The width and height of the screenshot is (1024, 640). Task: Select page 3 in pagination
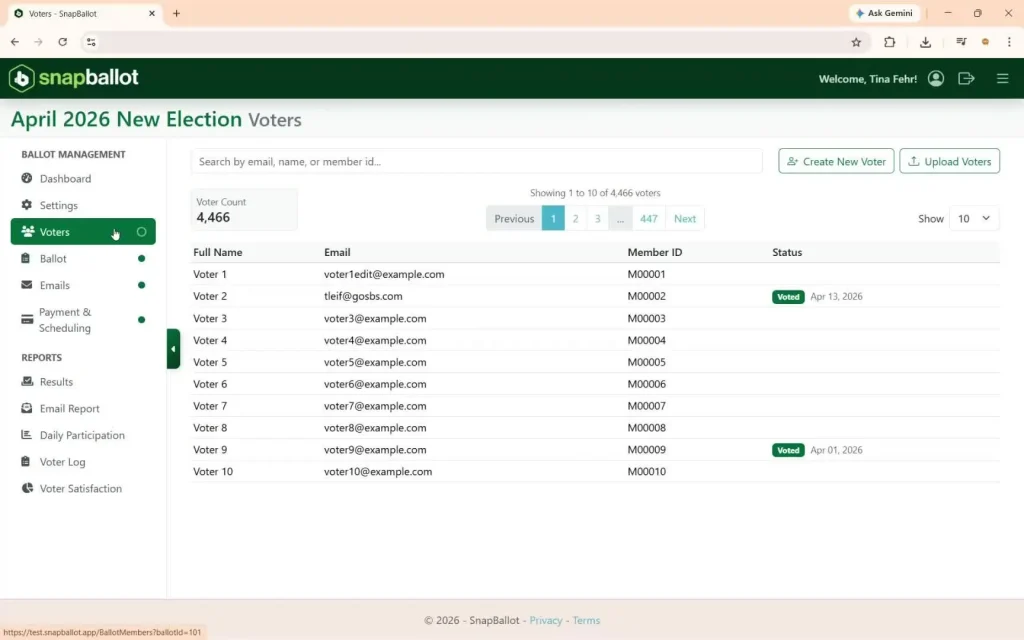pyautogui.click(x=598, y=218)
